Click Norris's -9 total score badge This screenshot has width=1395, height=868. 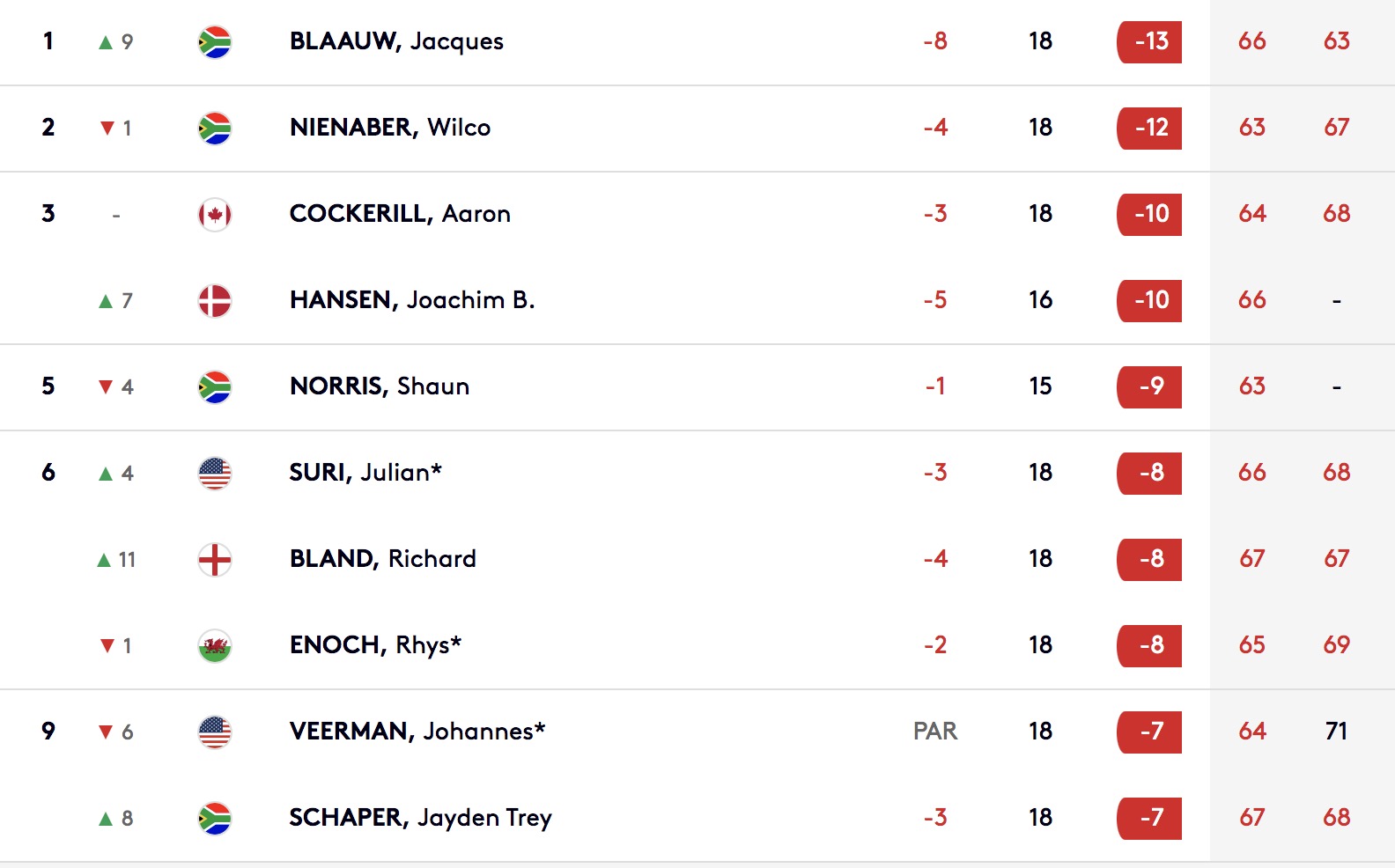(x=1149, y=386)
